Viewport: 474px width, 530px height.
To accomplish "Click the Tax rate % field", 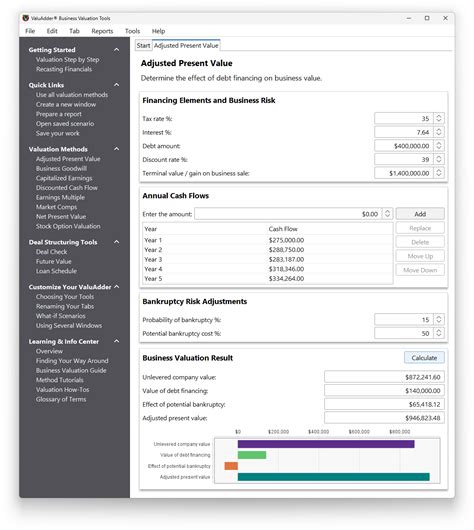I will pyautogui.click(x=404, y=119).
